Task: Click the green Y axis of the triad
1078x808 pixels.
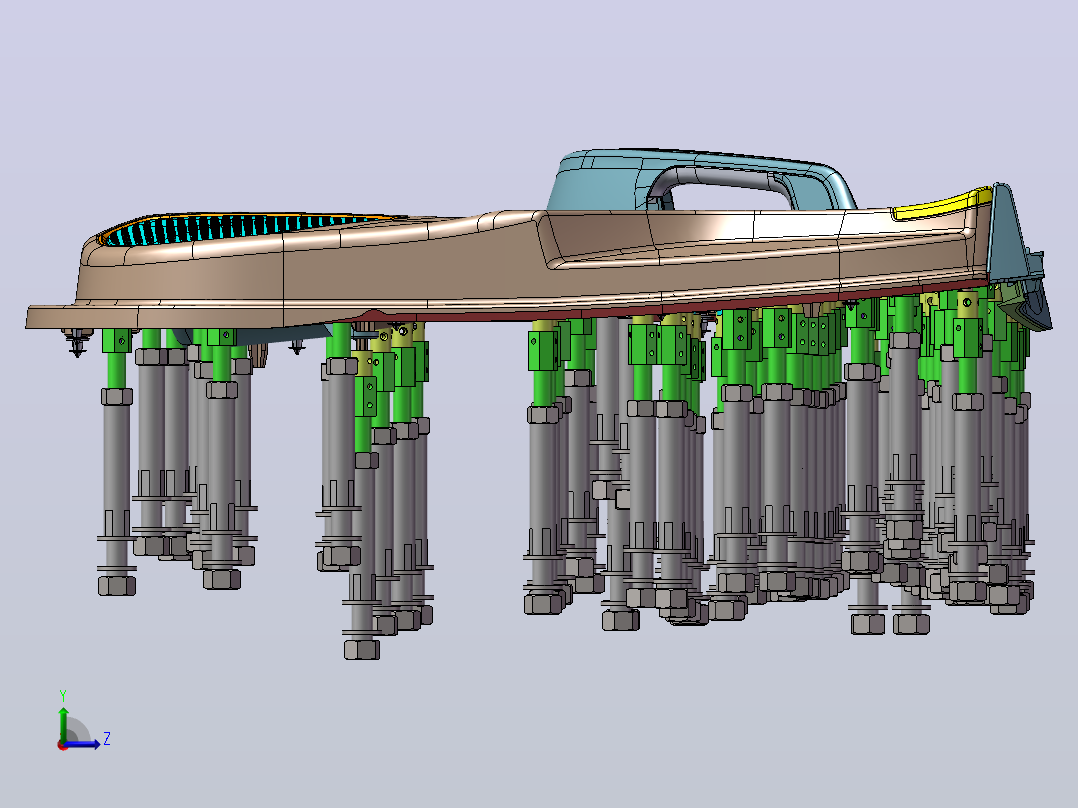Action: 63,723
